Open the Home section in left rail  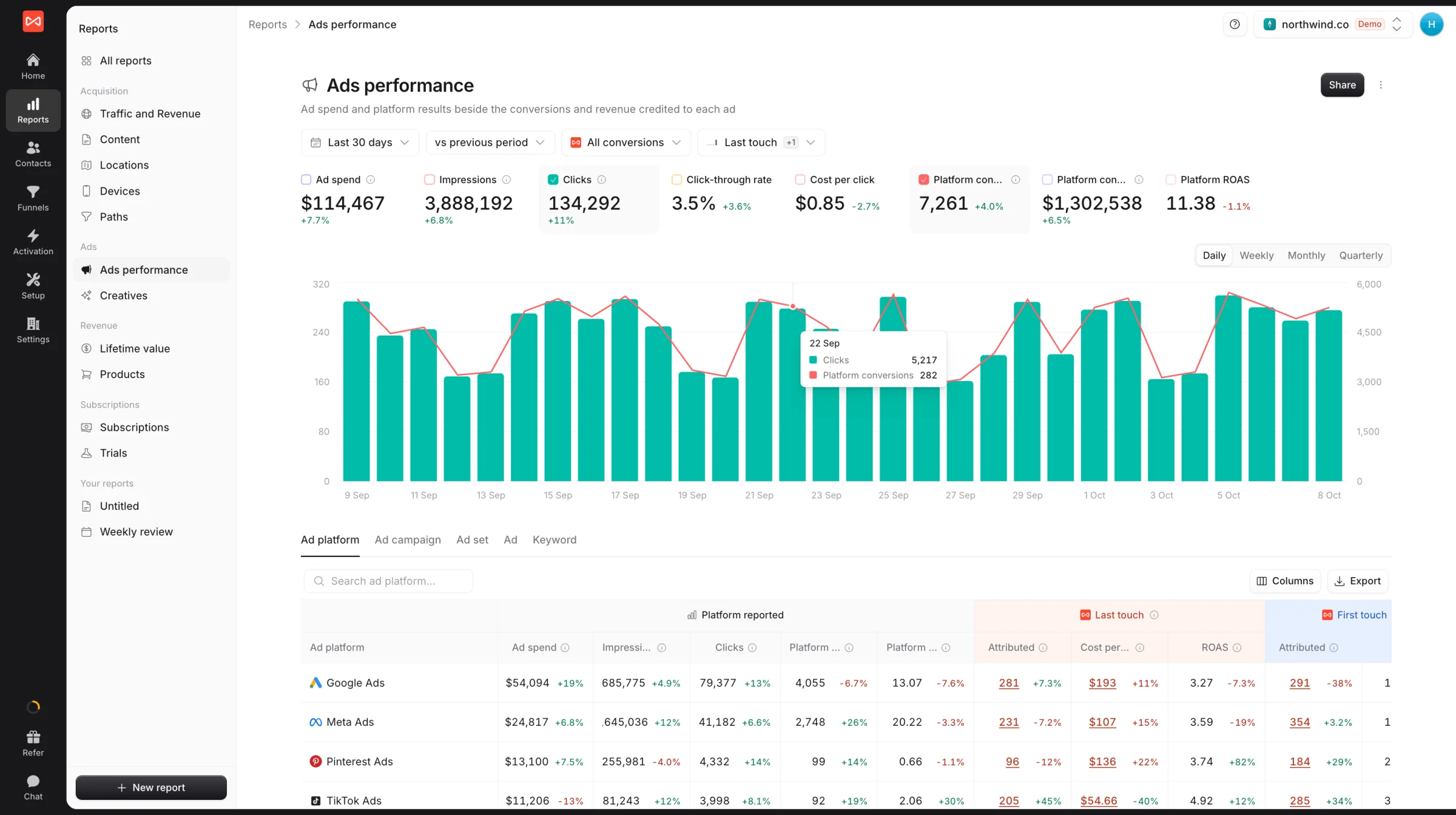click(x=33, y=66)
